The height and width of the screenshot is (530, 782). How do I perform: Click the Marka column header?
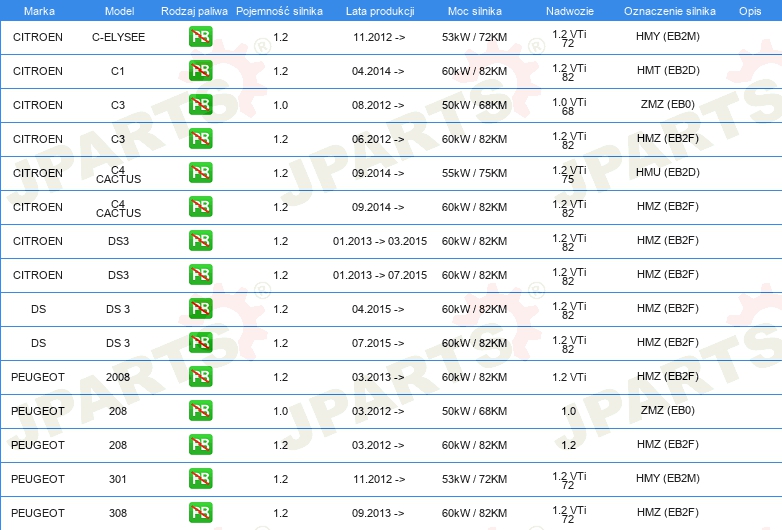coord(39,11)
